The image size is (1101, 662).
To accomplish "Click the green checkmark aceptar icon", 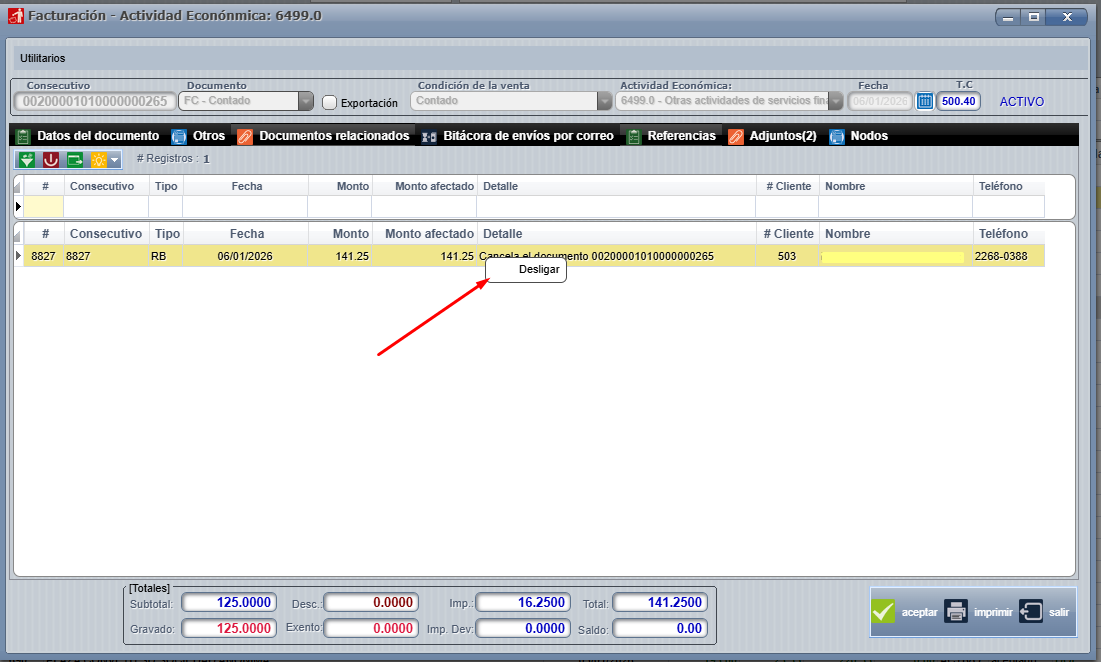I will tap(883, 612).
